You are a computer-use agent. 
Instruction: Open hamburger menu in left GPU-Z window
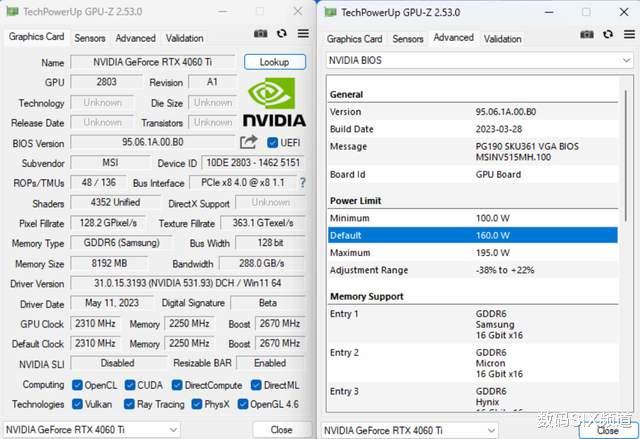click(x=303, y=33)
